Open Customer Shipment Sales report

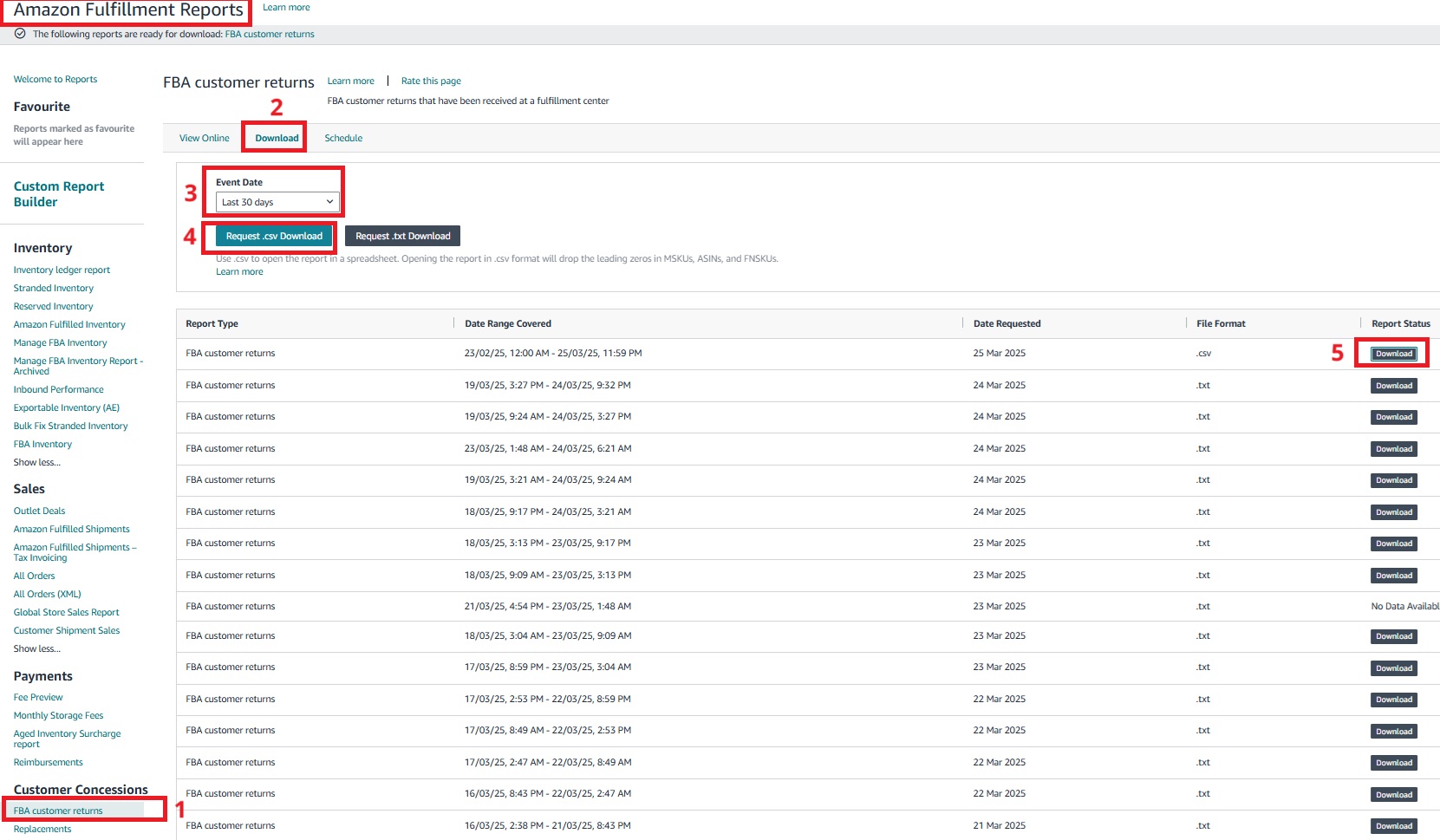[67, 630]
